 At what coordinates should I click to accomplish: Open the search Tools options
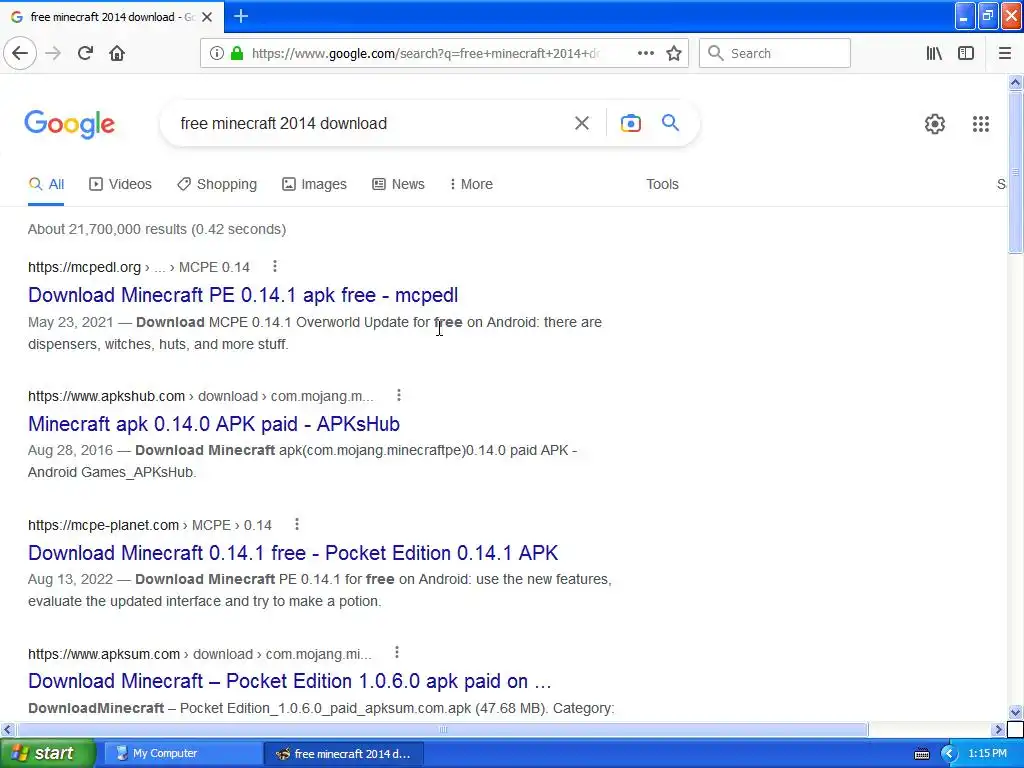pyautogui.click(x=662, y=184)
